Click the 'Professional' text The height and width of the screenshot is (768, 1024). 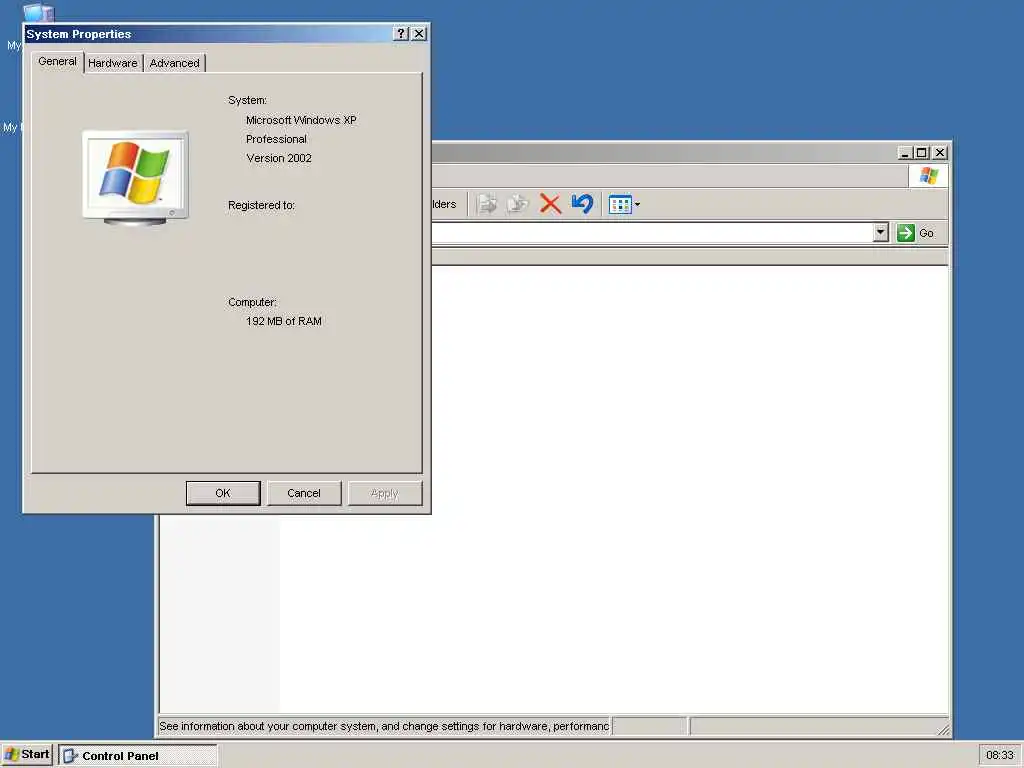coord(276,139)
